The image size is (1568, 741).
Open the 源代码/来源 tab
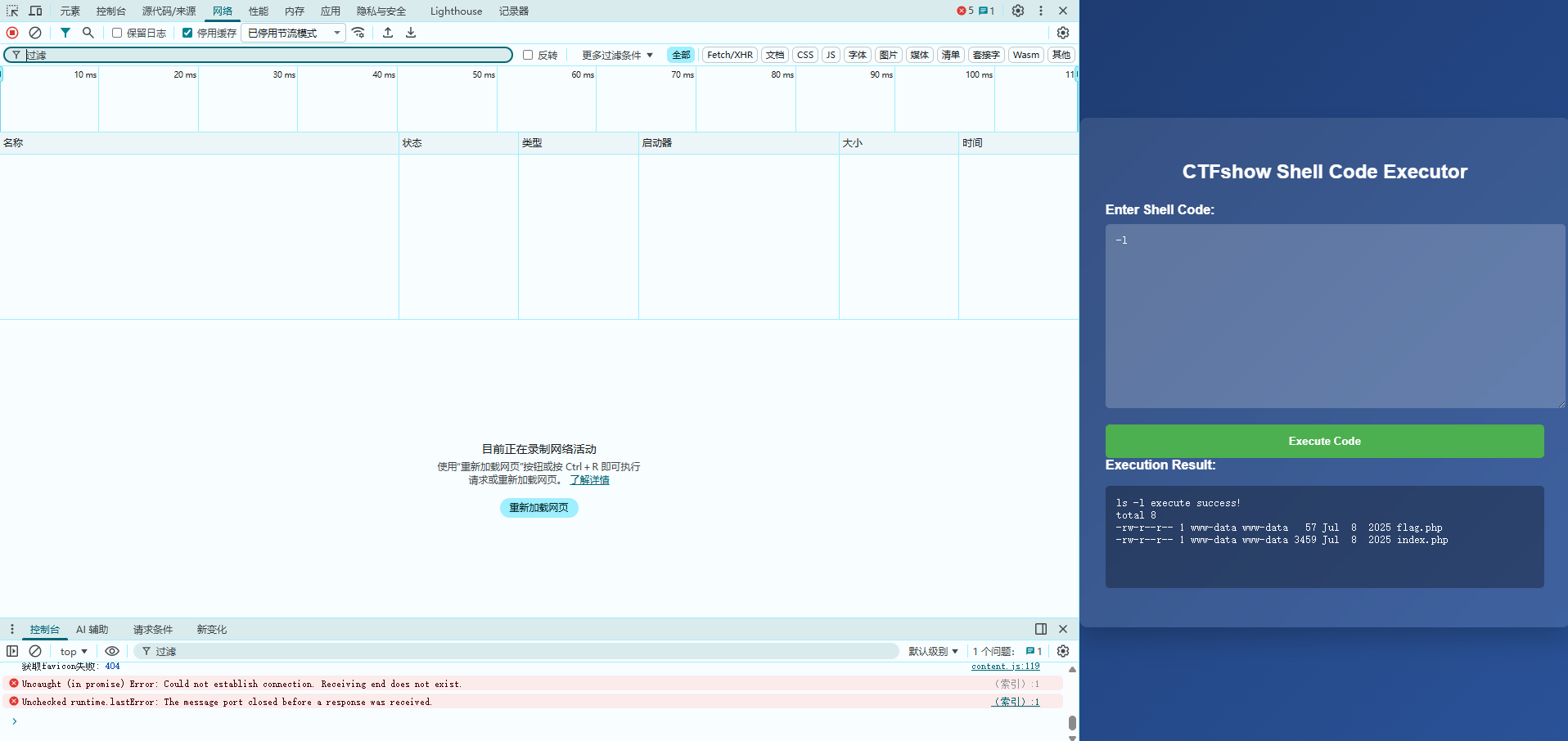pos(169,11)
